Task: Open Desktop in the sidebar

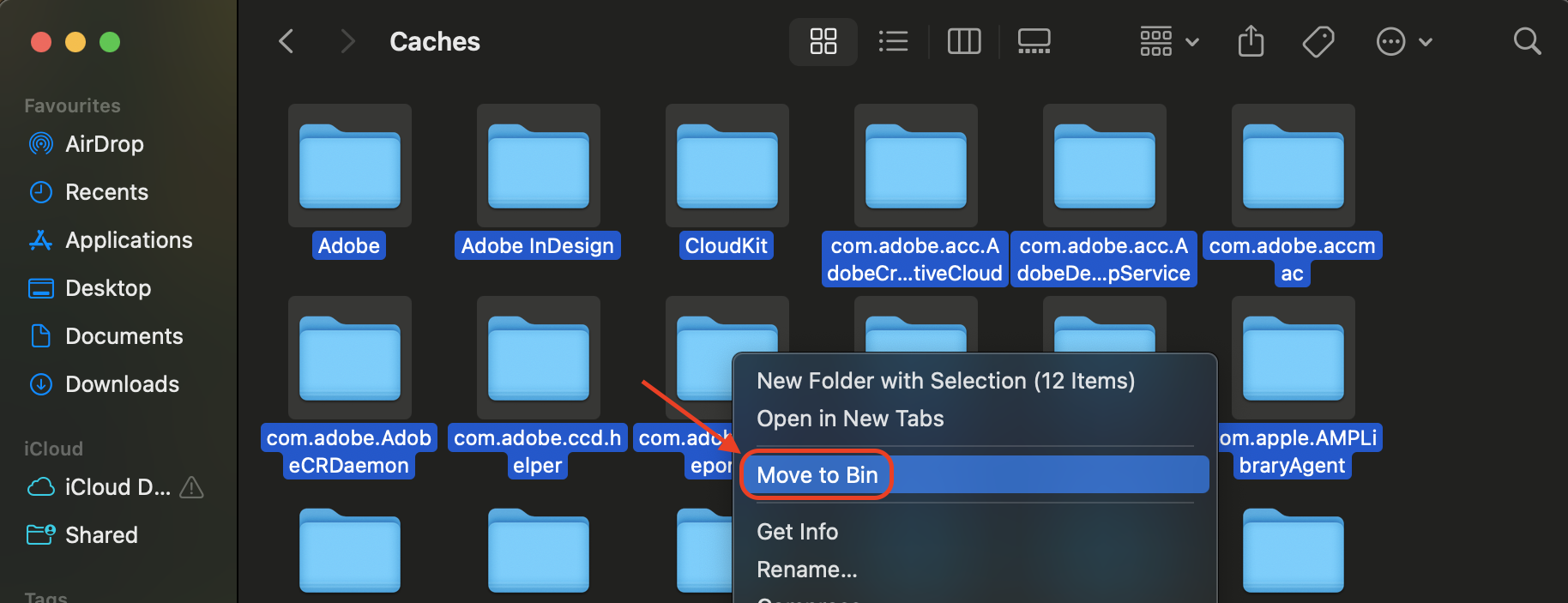Action: 108,288
